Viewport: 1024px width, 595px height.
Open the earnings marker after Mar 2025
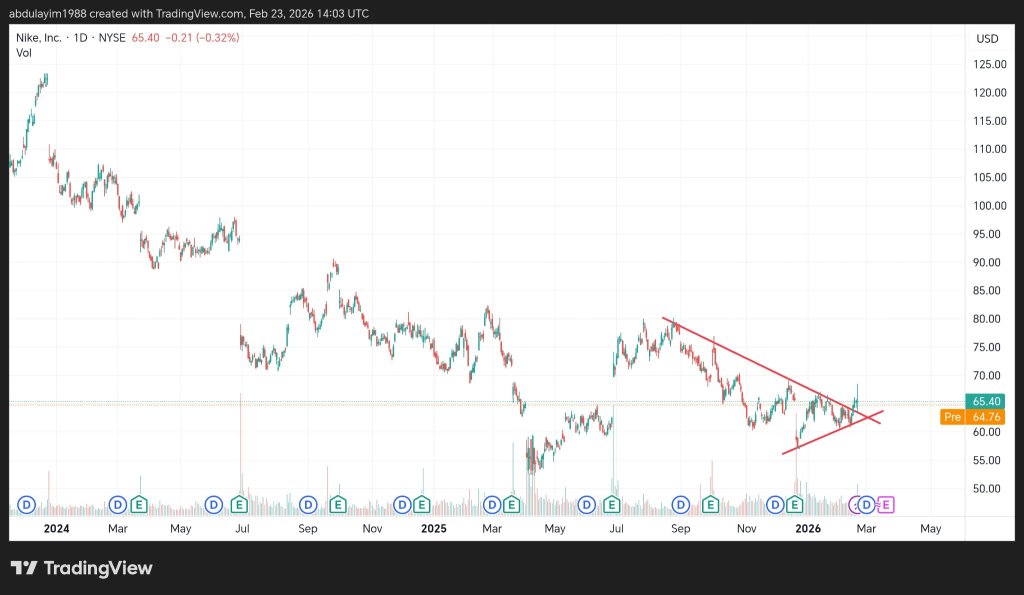[511, 505]
